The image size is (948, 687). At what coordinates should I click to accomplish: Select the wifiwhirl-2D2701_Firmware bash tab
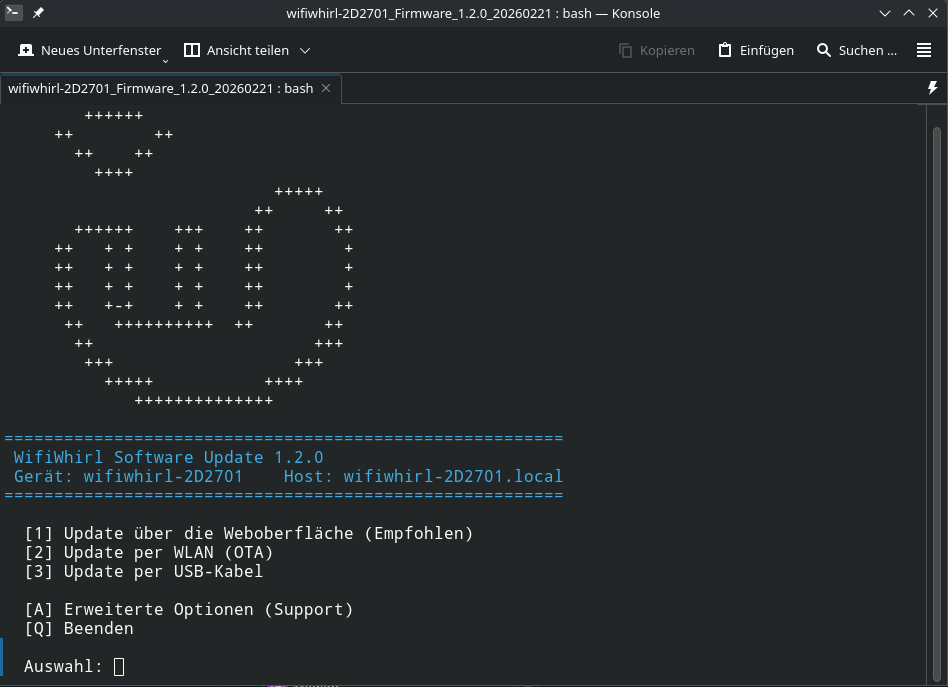160,88
